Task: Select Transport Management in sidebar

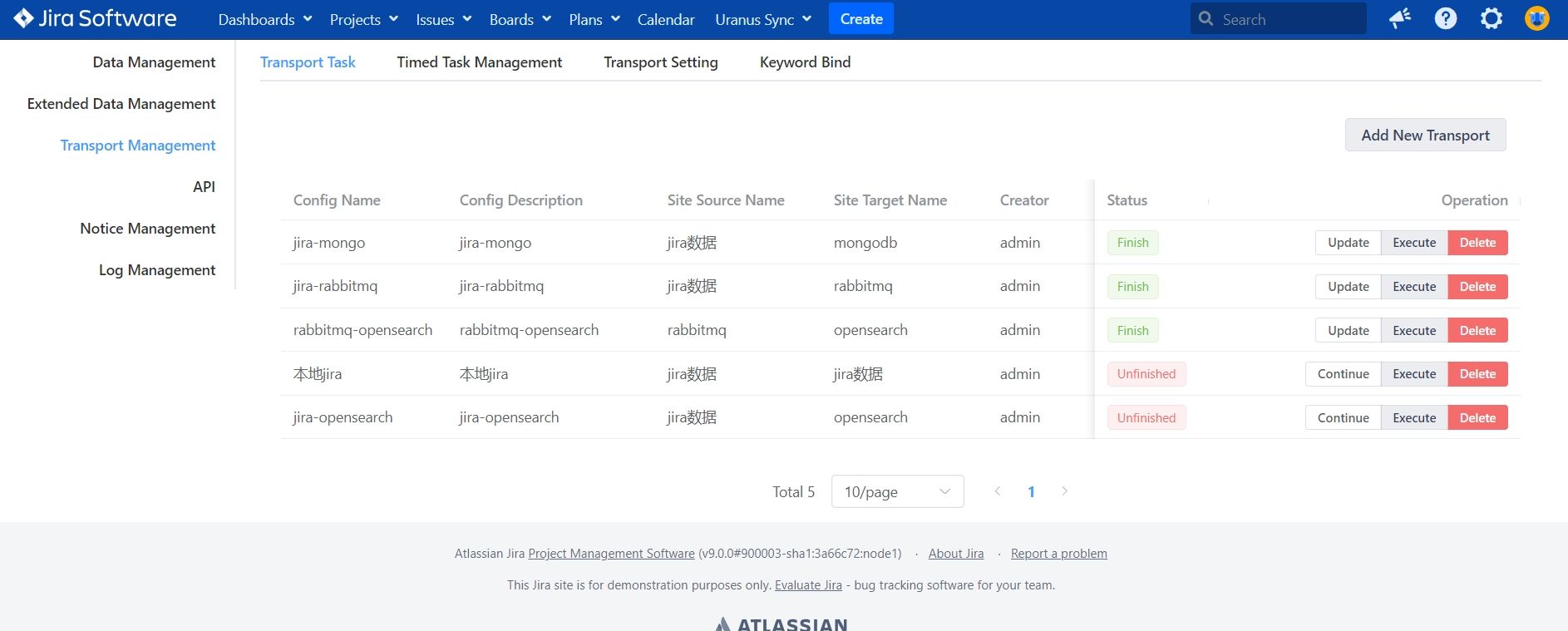Action: click(x=138, y=145)
